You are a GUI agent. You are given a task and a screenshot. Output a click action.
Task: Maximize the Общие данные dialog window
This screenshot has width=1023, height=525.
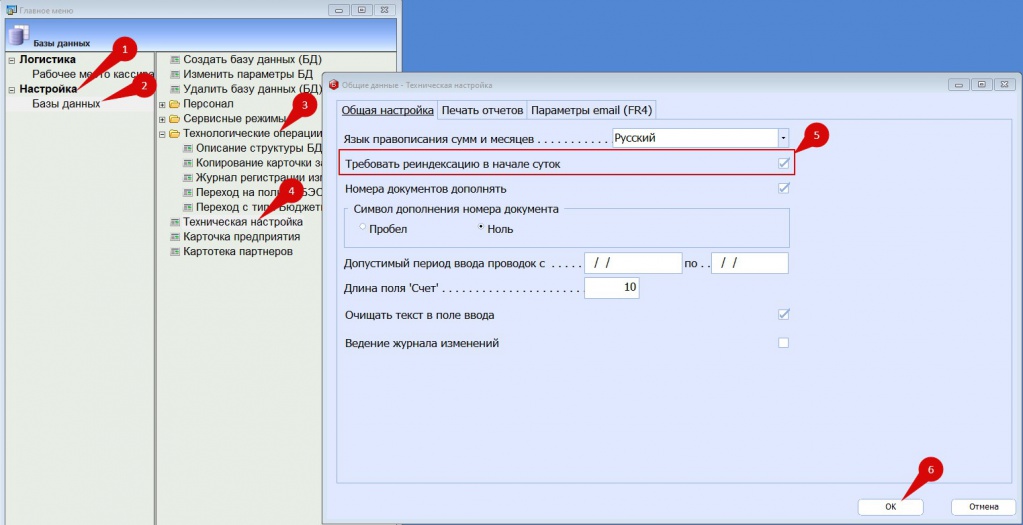tap(981, 85)
